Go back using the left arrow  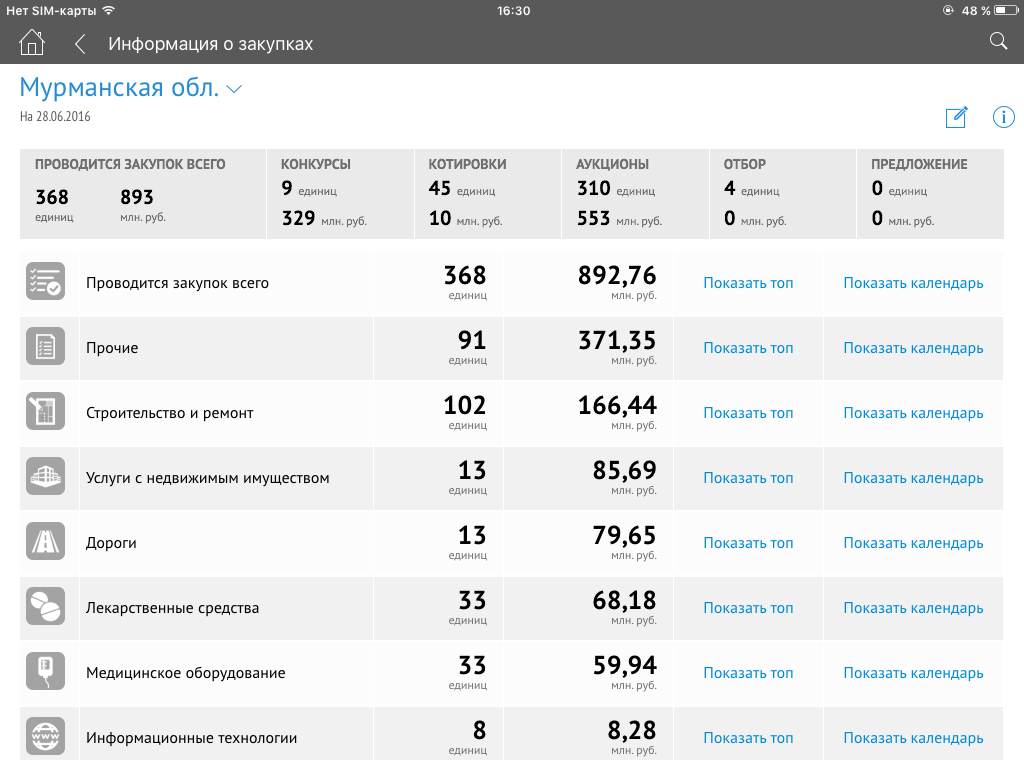click(80, 44)
